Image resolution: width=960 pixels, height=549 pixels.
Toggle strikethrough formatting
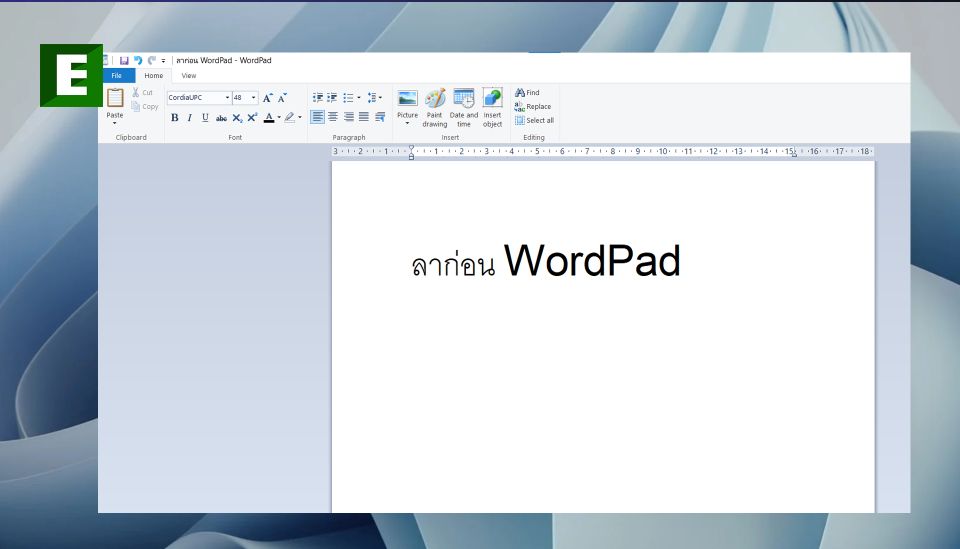click(221, 118)
